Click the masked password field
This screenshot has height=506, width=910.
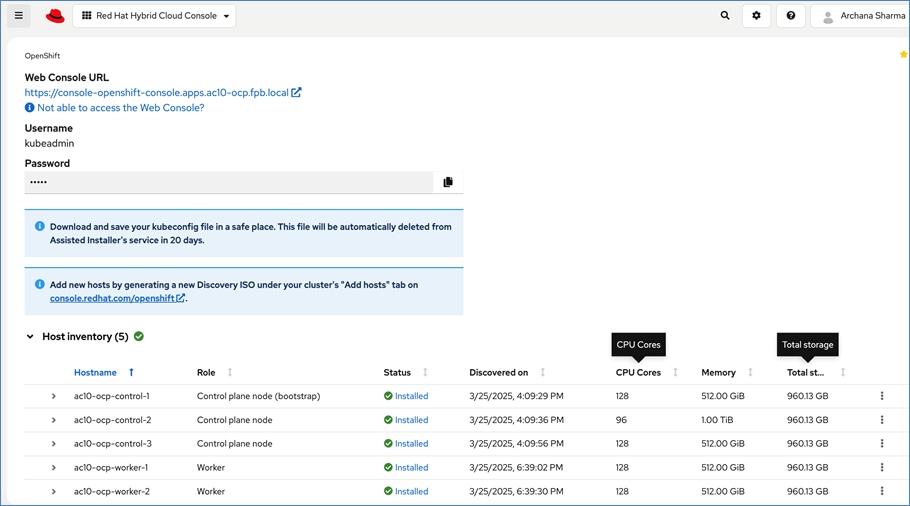tap(229, 182)
